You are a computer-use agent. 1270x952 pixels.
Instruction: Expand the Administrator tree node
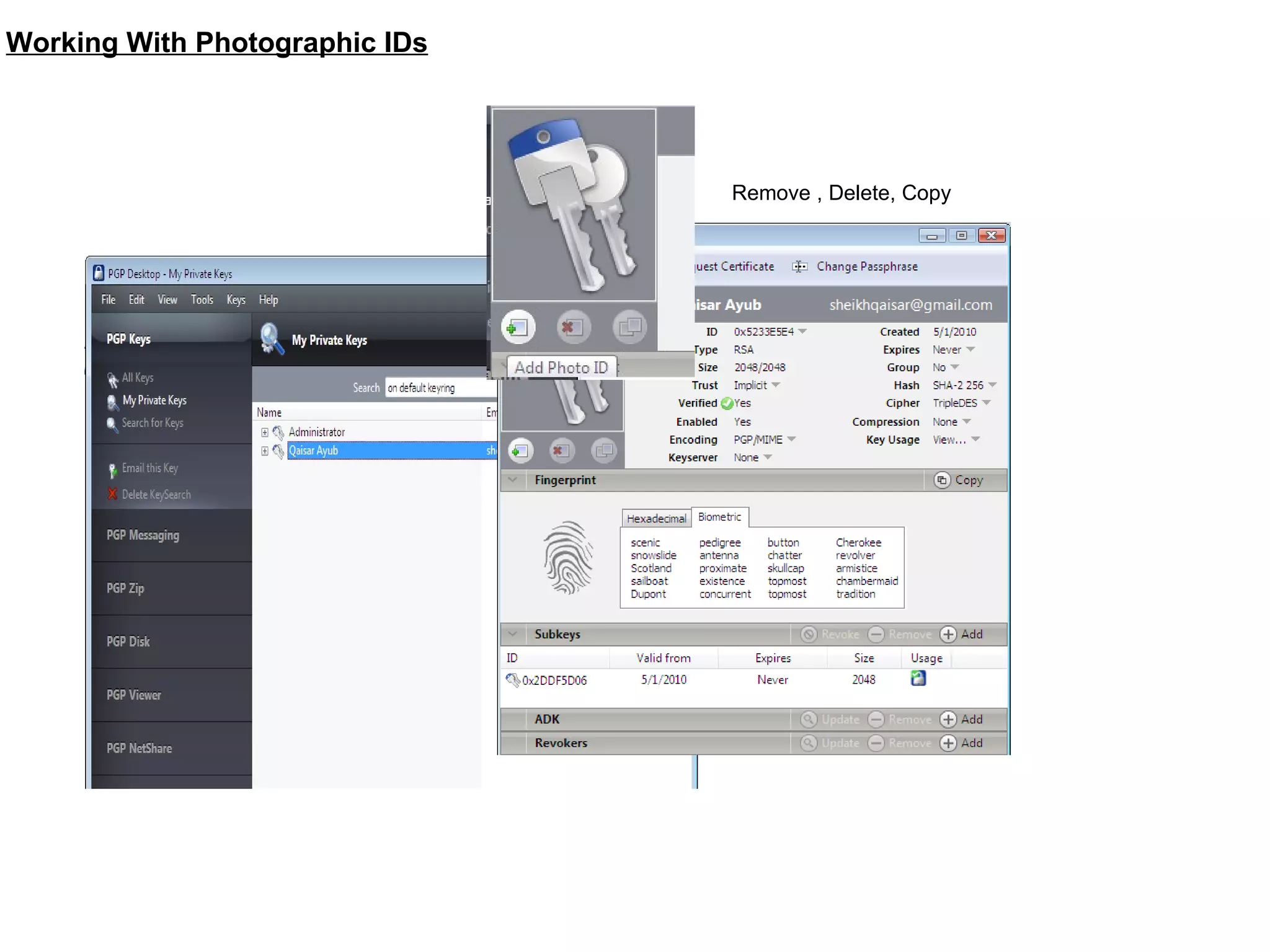tap(265, 432)
